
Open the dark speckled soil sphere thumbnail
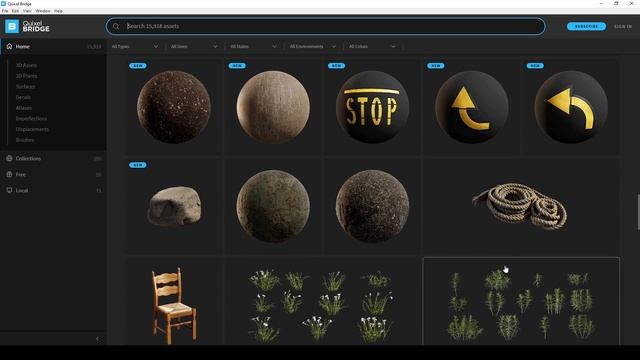click(174, 107)
